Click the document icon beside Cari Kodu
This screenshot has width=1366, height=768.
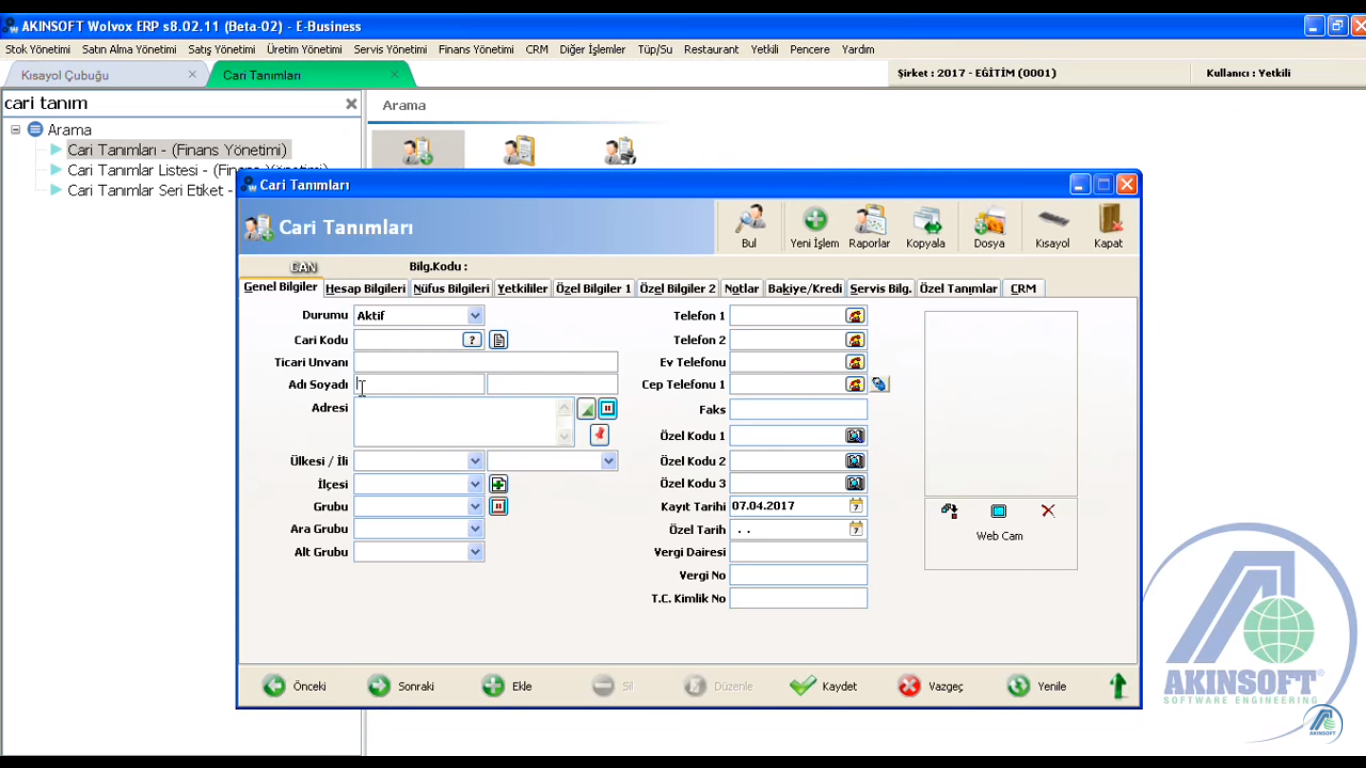pyautogui.click(x=498, y=340)
